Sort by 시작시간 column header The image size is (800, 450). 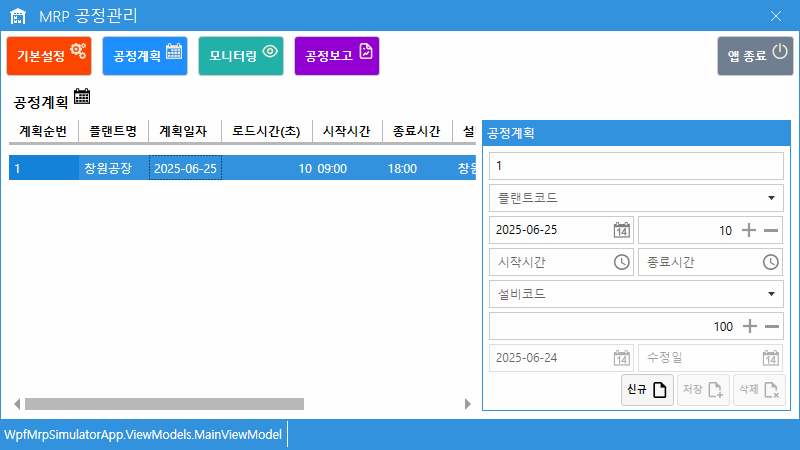(347, 131)
